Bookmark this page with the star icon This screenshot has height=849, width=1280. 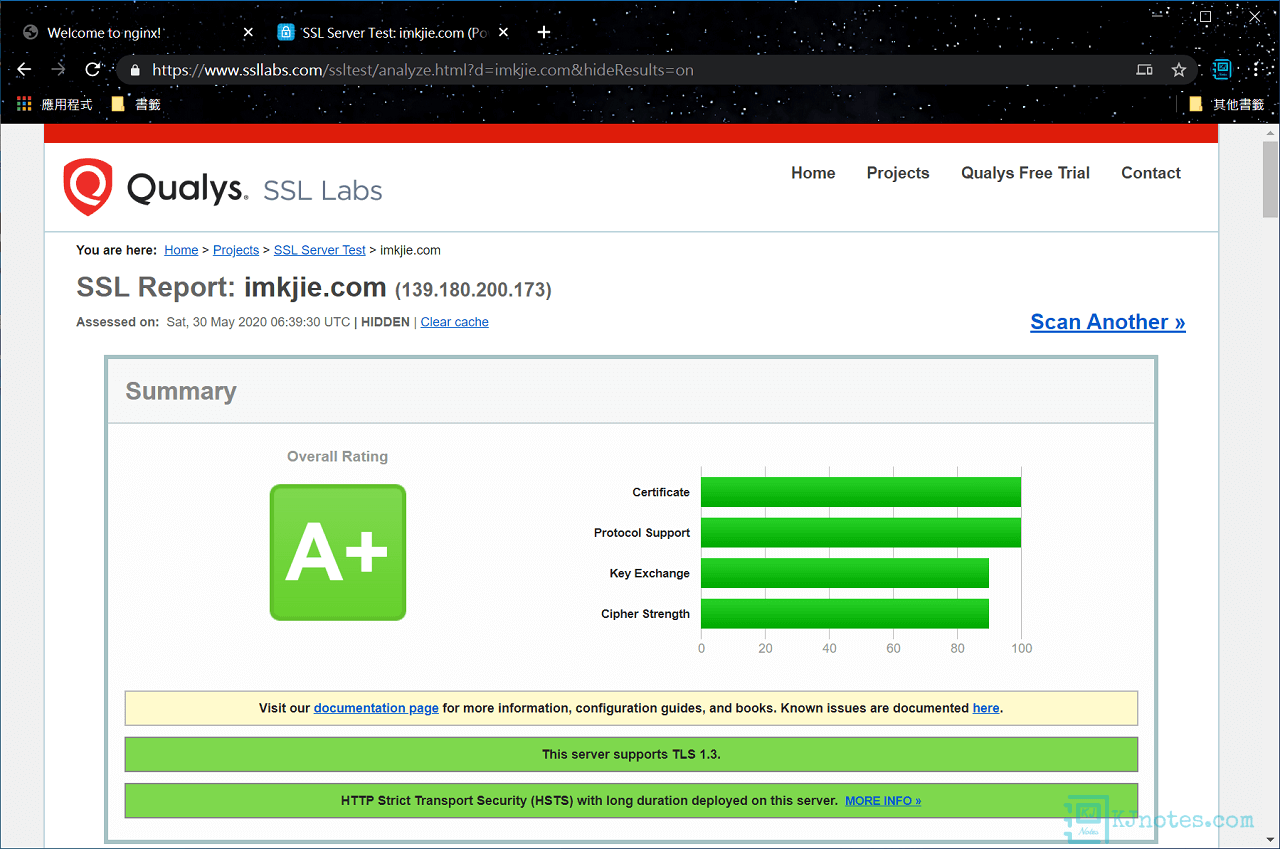1179,70
